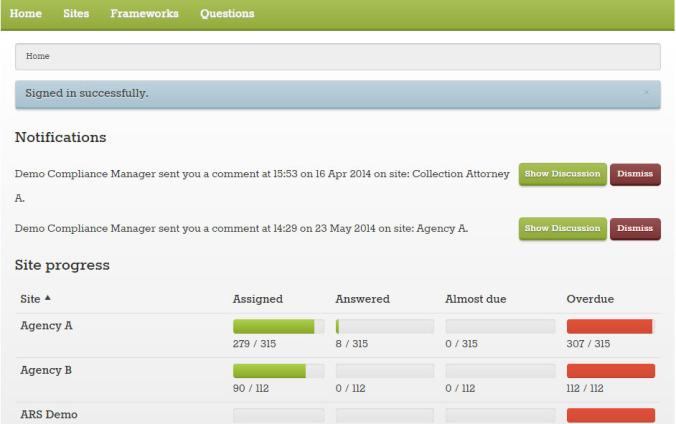Viewport: 676px width, 424px height.
Task: Click the Almost due column header
Action: tap(476, 299)
